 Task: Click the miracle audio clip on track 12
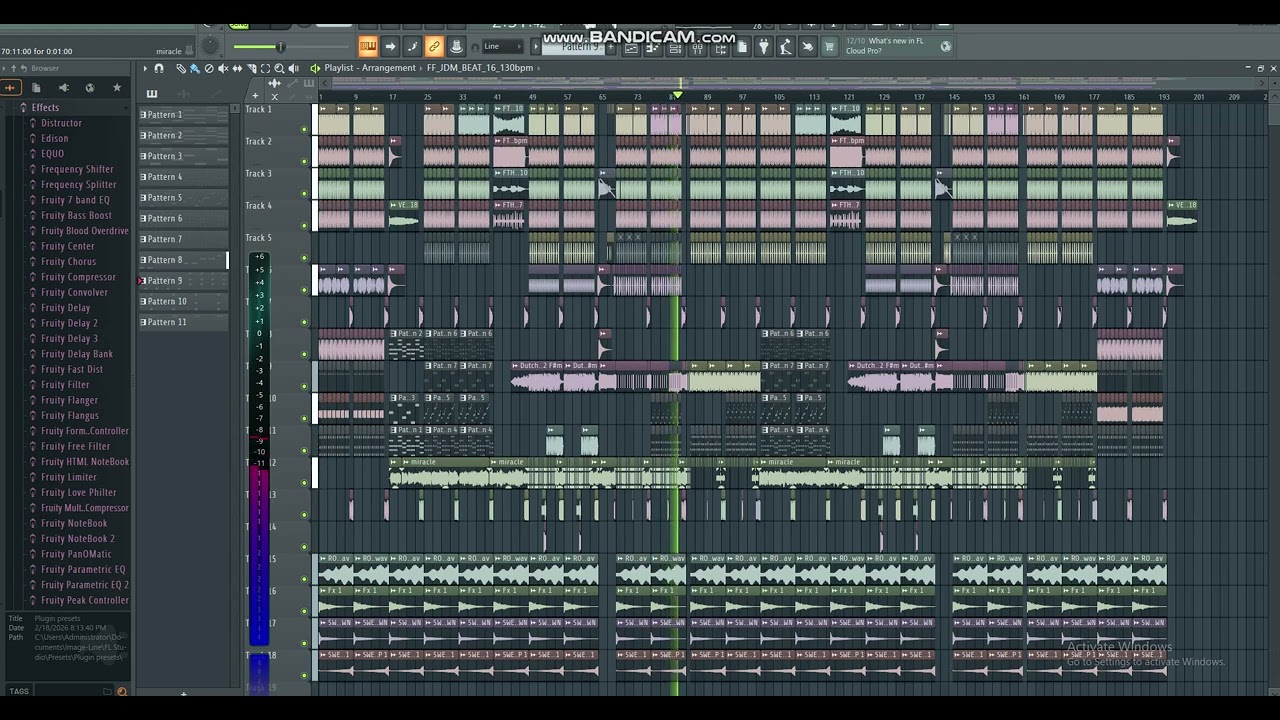445,473
